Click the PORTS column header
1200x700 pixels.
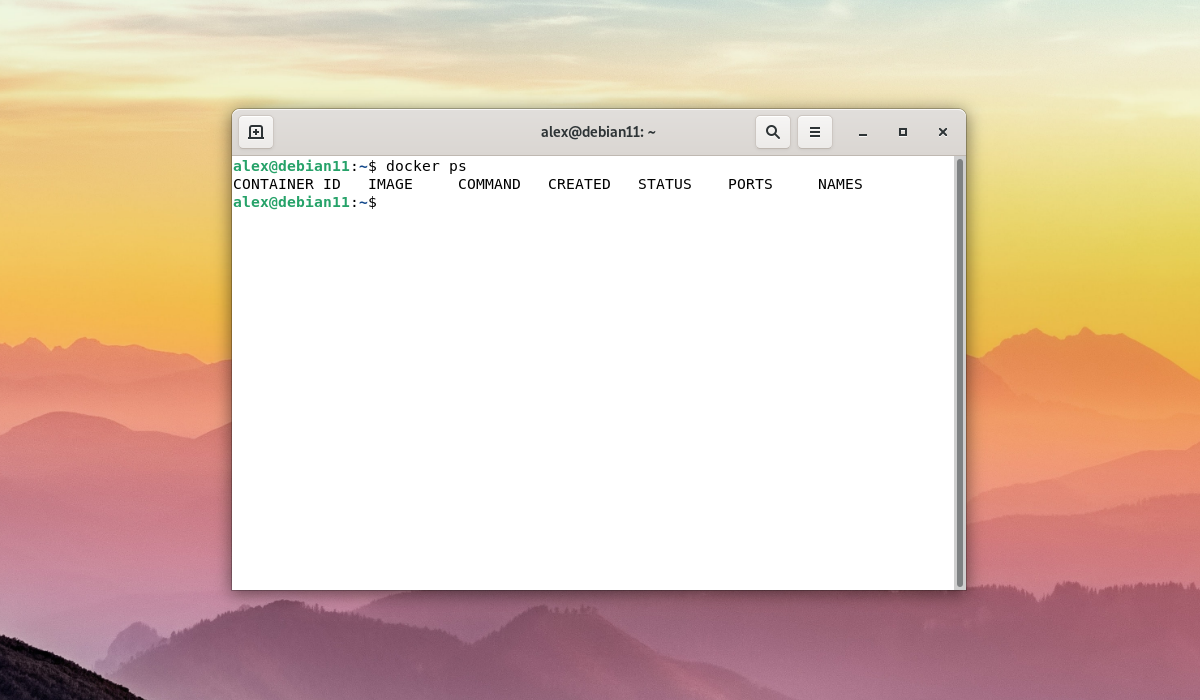coord(750,184)
